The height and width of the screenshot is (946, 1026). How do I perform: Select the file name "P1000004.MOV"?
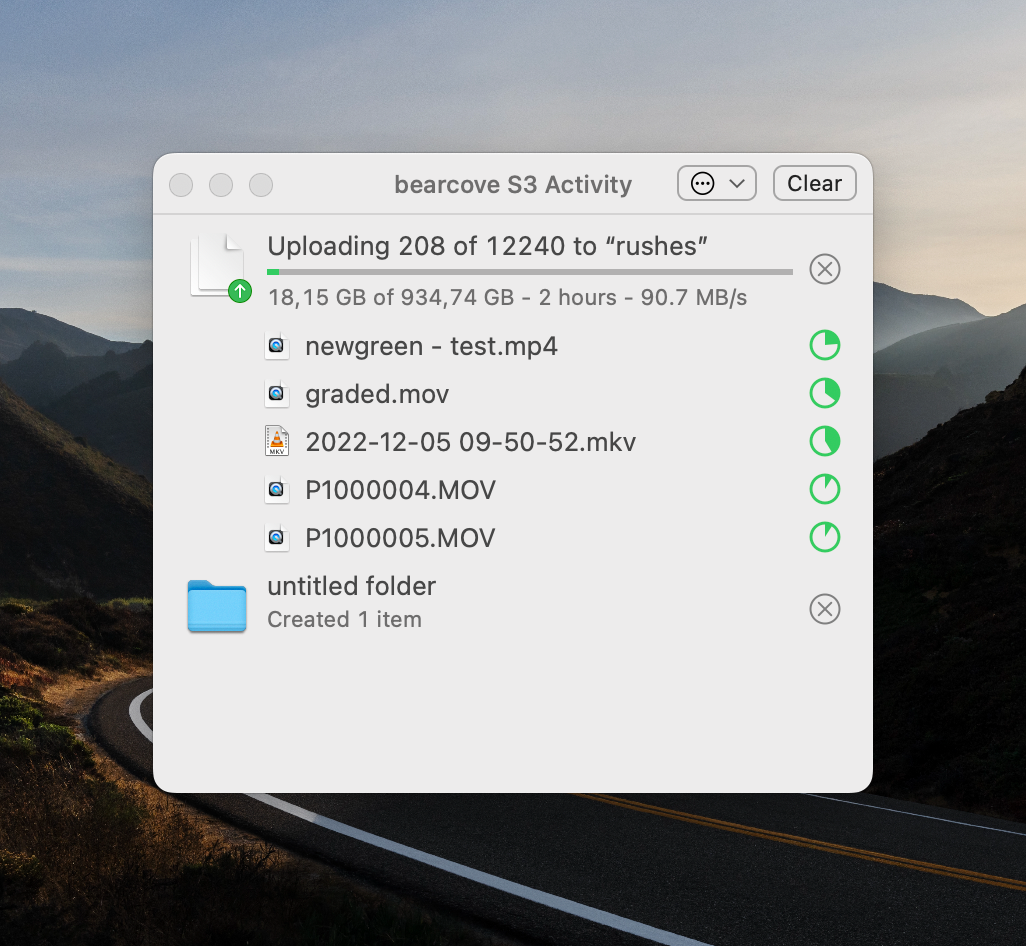400,490
